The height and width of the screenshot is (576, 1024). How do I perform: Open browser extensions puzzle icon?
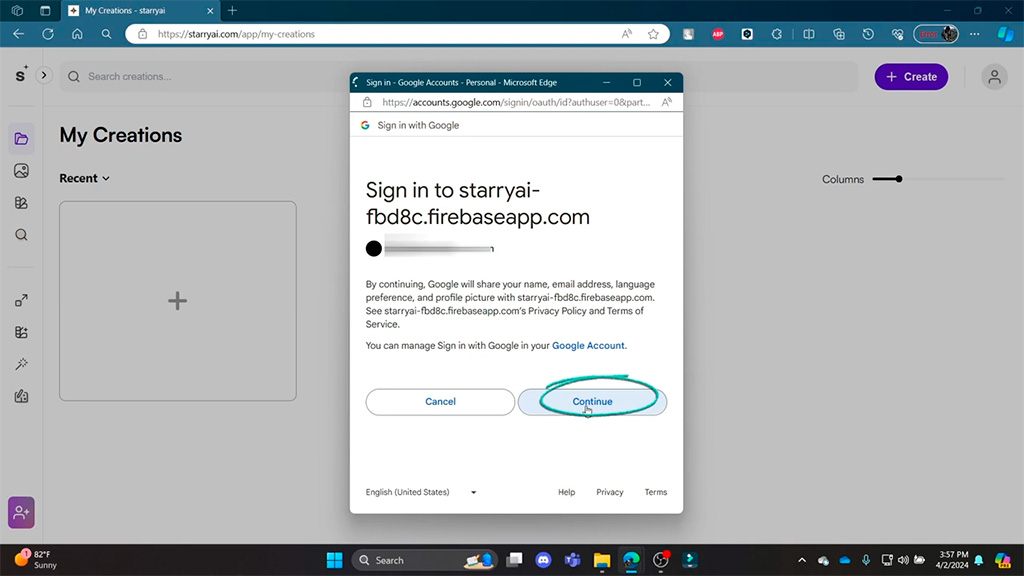[776, 34]
